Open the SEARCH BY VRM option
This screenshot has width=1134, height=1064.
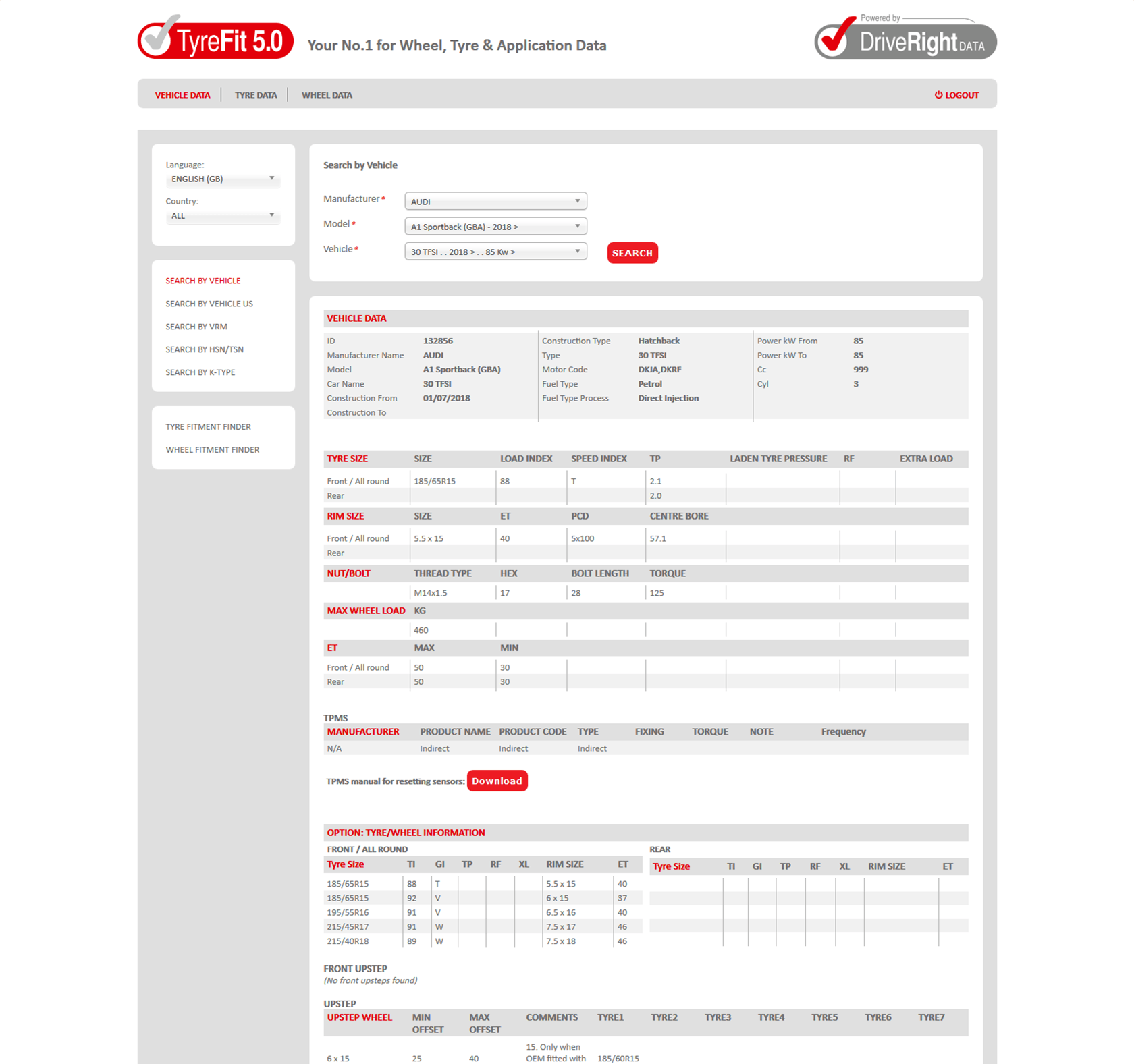pyautogui.click(x=196, y=327)
